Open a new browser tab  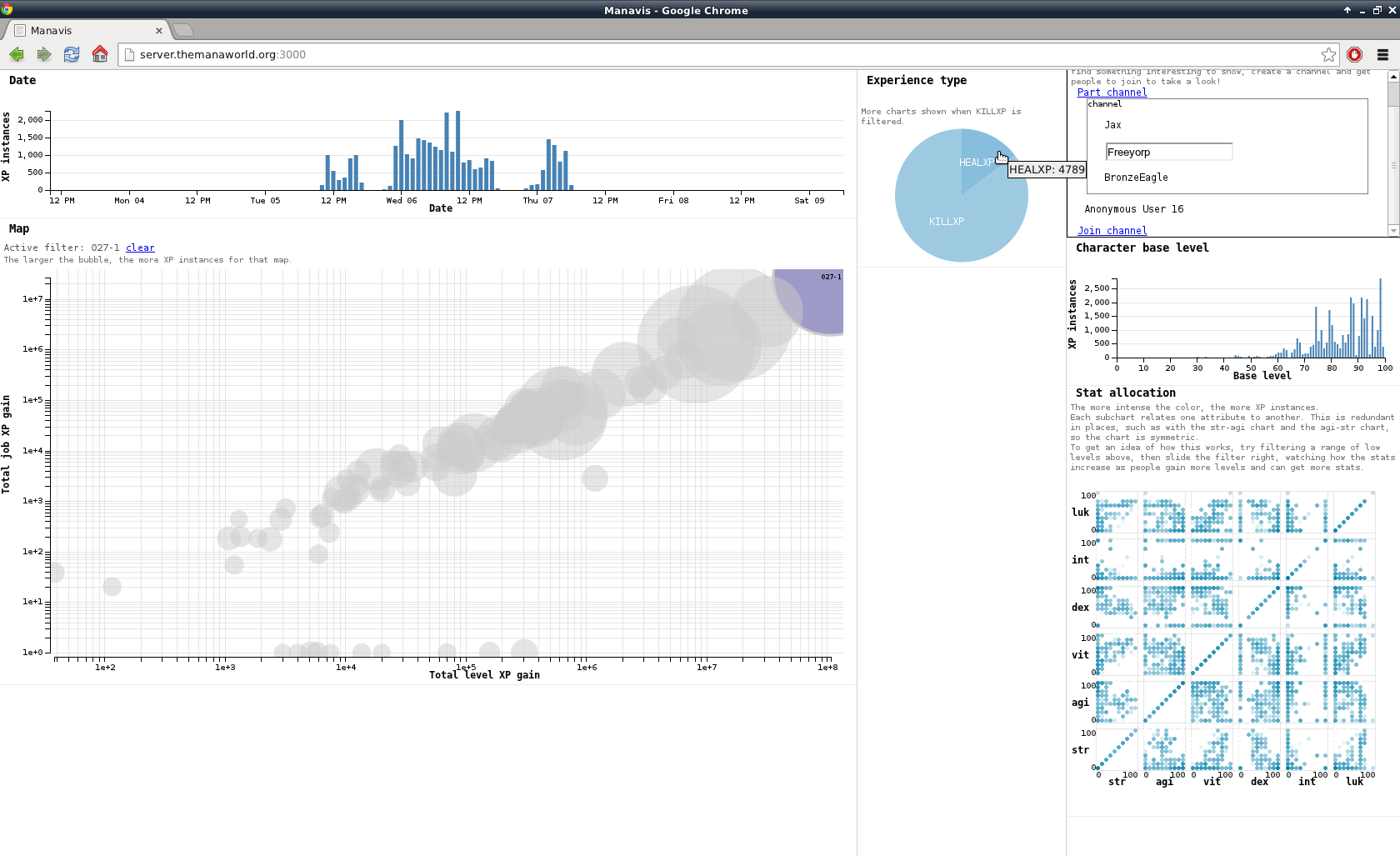pyautogui.click(x=183, y=30)
